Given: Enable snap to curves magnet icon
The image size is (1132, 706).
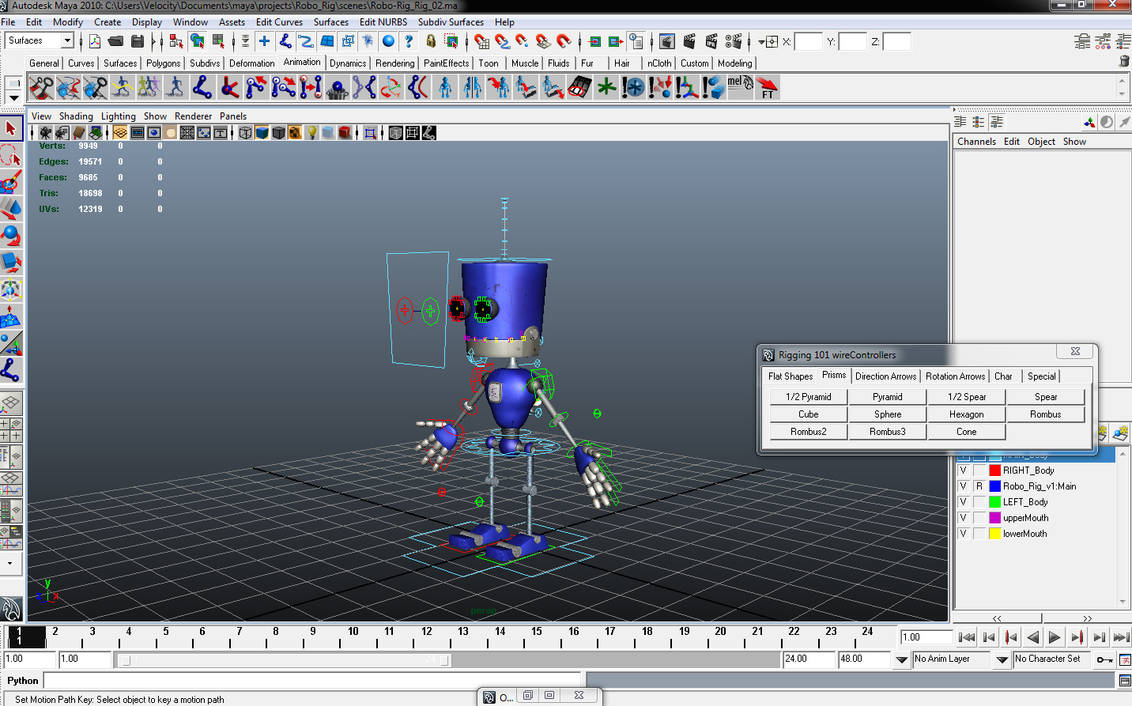Looking at the screenshot, I should (x=502, y=41).
